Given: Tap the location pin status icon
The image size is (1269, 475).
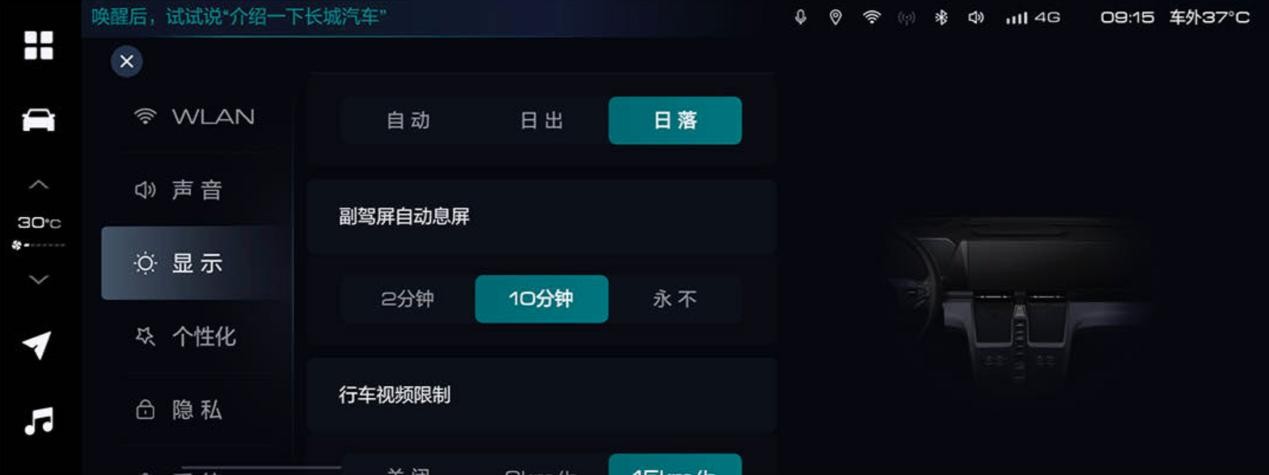Looking at the screenshot, I should click(836, 17).
